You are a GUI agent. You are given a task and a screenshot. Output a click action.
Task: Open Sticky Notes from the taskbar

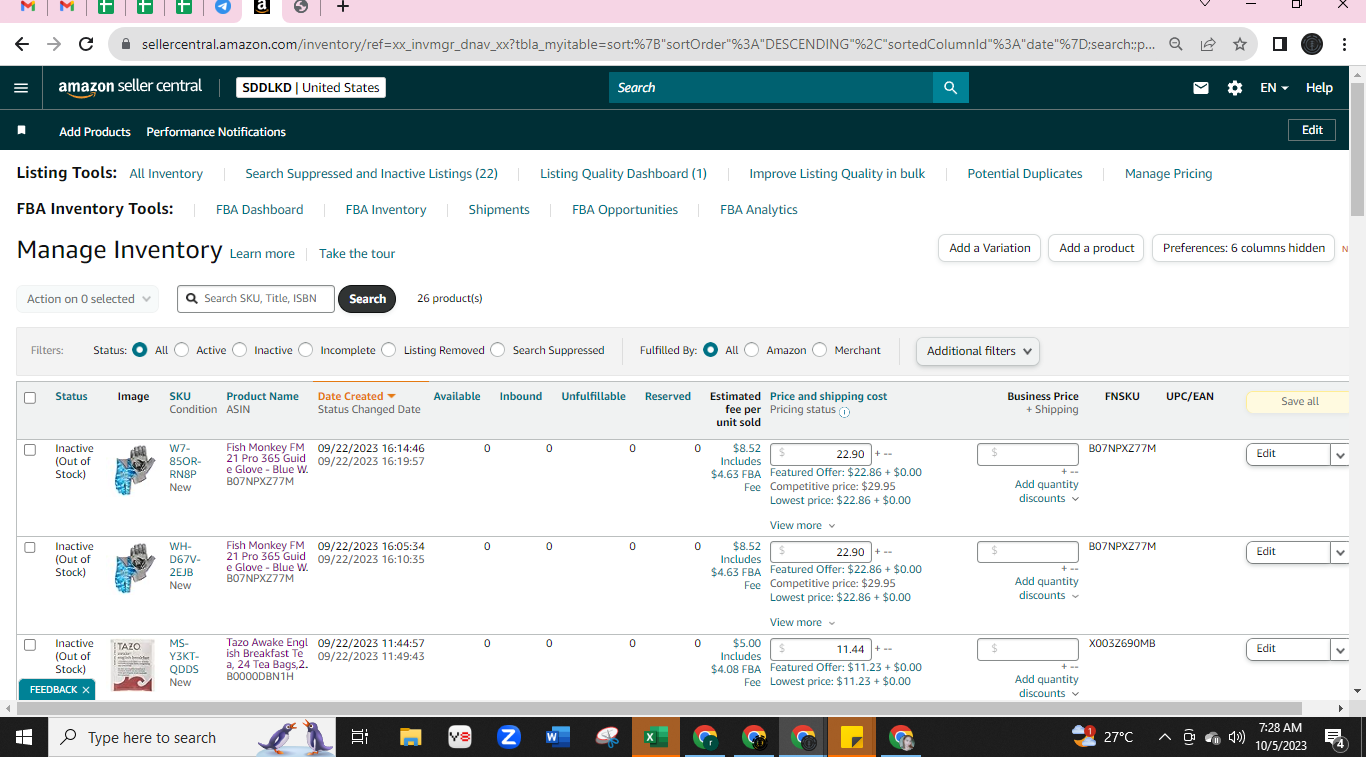click(x=852, y=738)
